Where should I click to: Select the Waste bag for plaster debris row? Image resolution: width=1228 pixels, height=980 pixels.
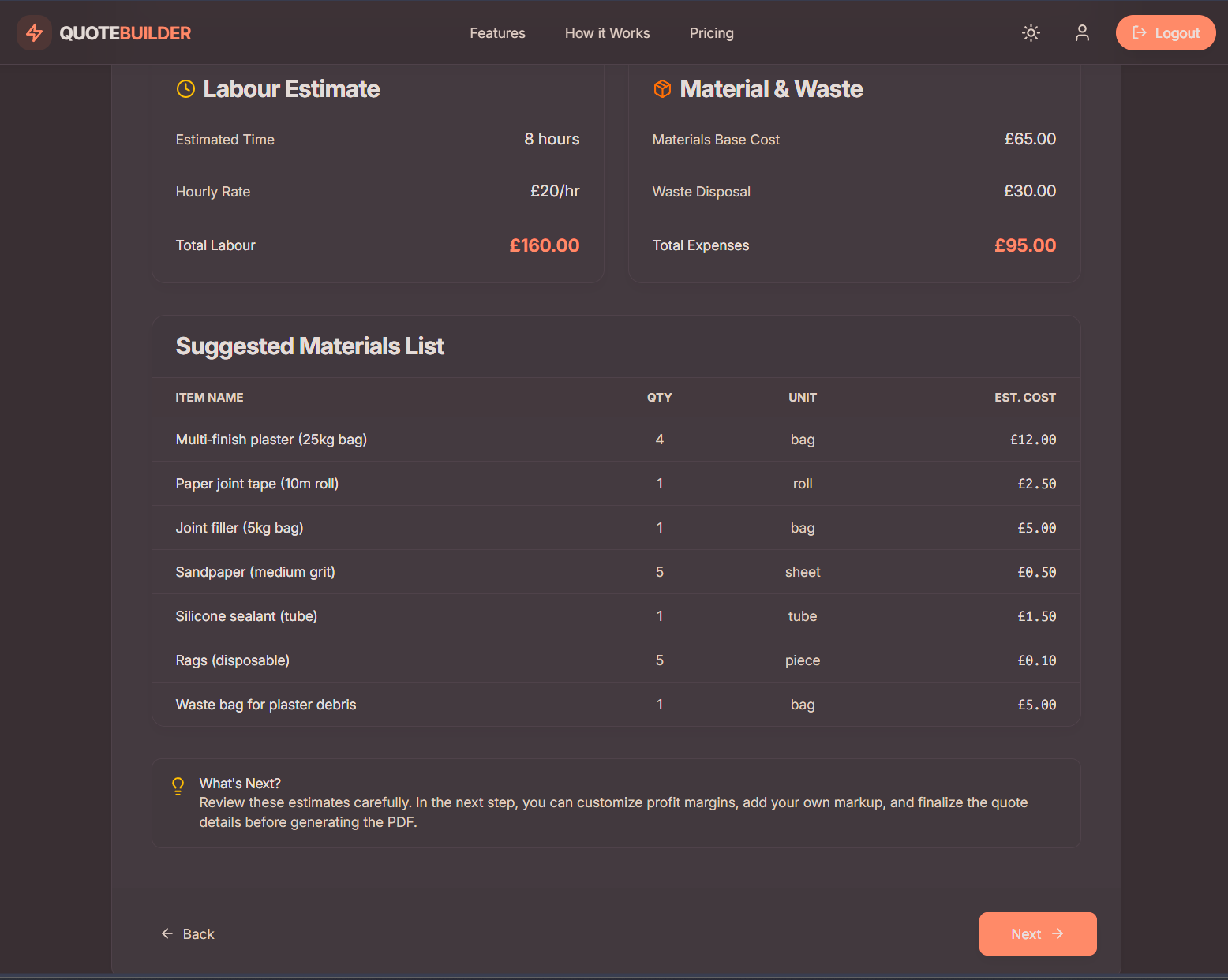click(x=616, y=705)
